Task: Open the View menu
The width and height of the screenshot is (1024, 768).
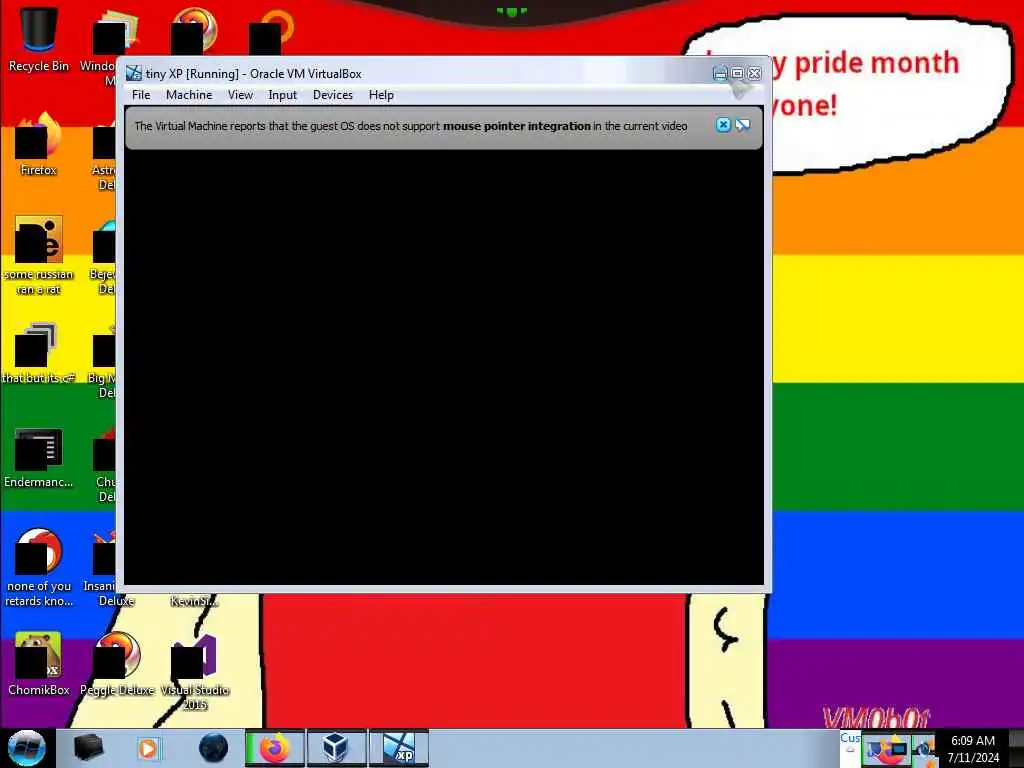Action: (x=240, y=95)
